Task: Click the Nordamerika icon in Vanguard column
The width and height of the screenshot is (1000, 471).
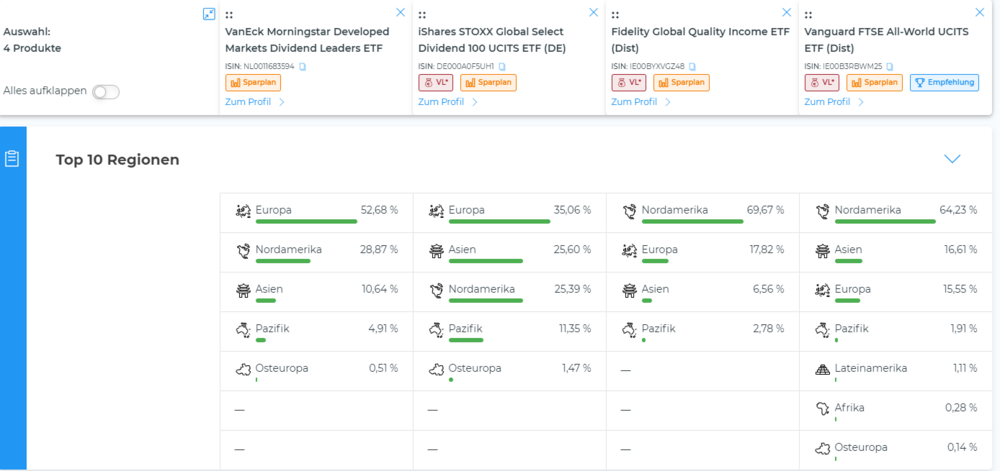Action: pos(822,210)
